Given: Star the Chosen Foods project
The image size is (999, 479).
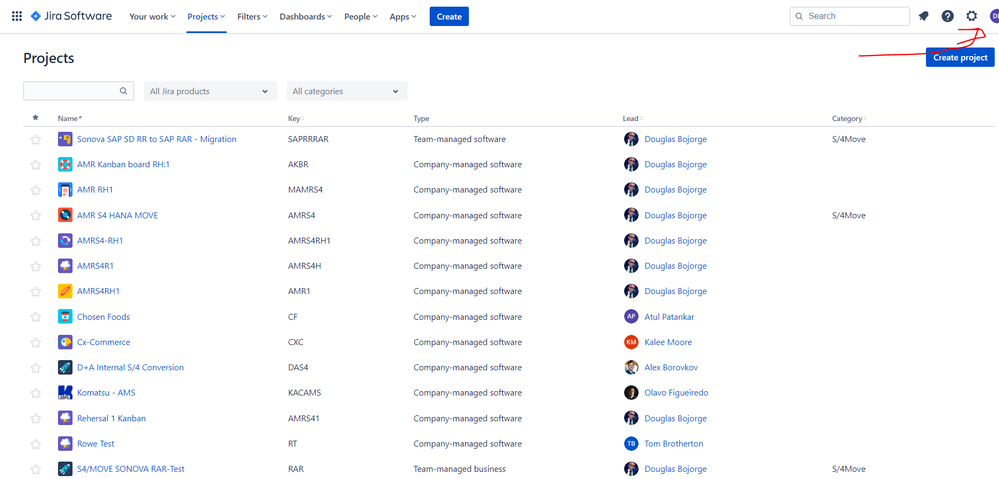Looking at the screenshot, I should point(36,317).
